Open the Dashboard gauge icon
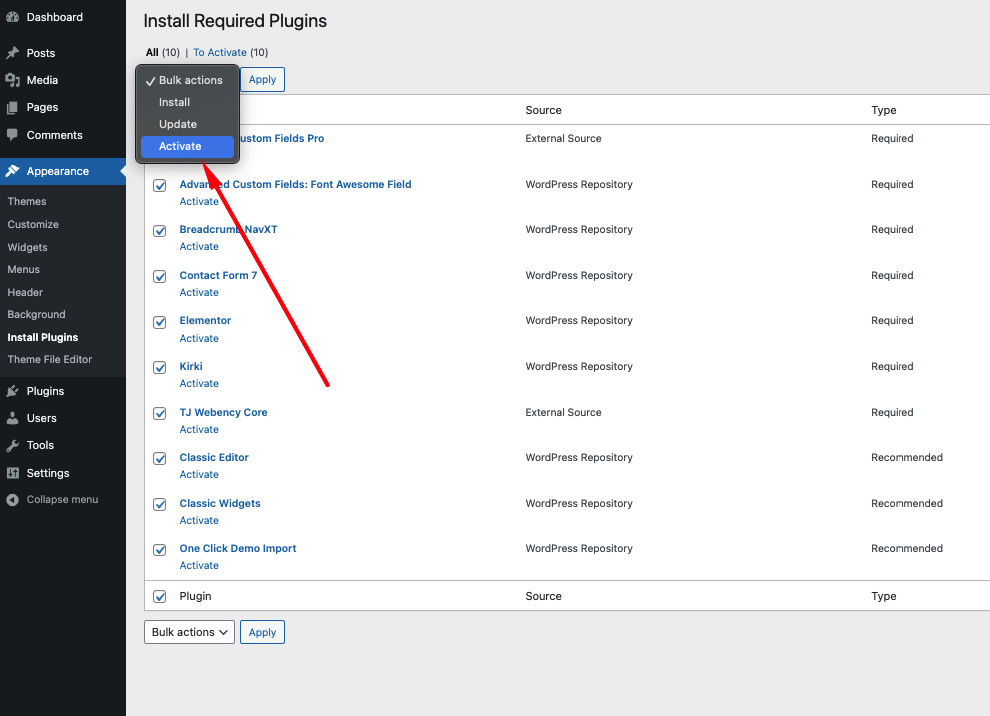 coord(13,17)
